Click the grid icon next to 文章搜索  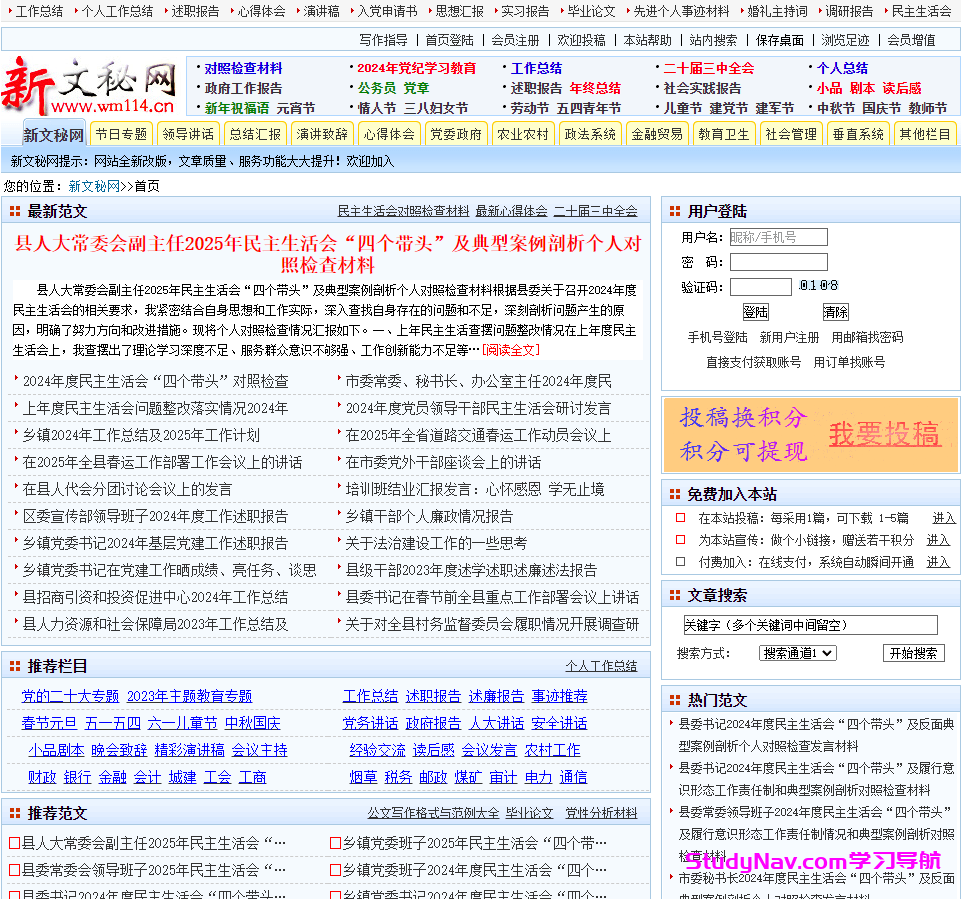point(674,595)
